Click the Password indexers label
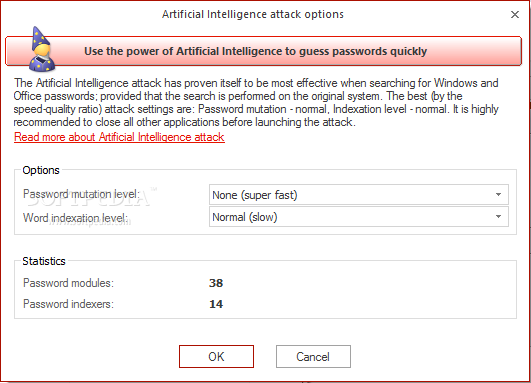Screen dimensions: 531x383 [68, 304]
